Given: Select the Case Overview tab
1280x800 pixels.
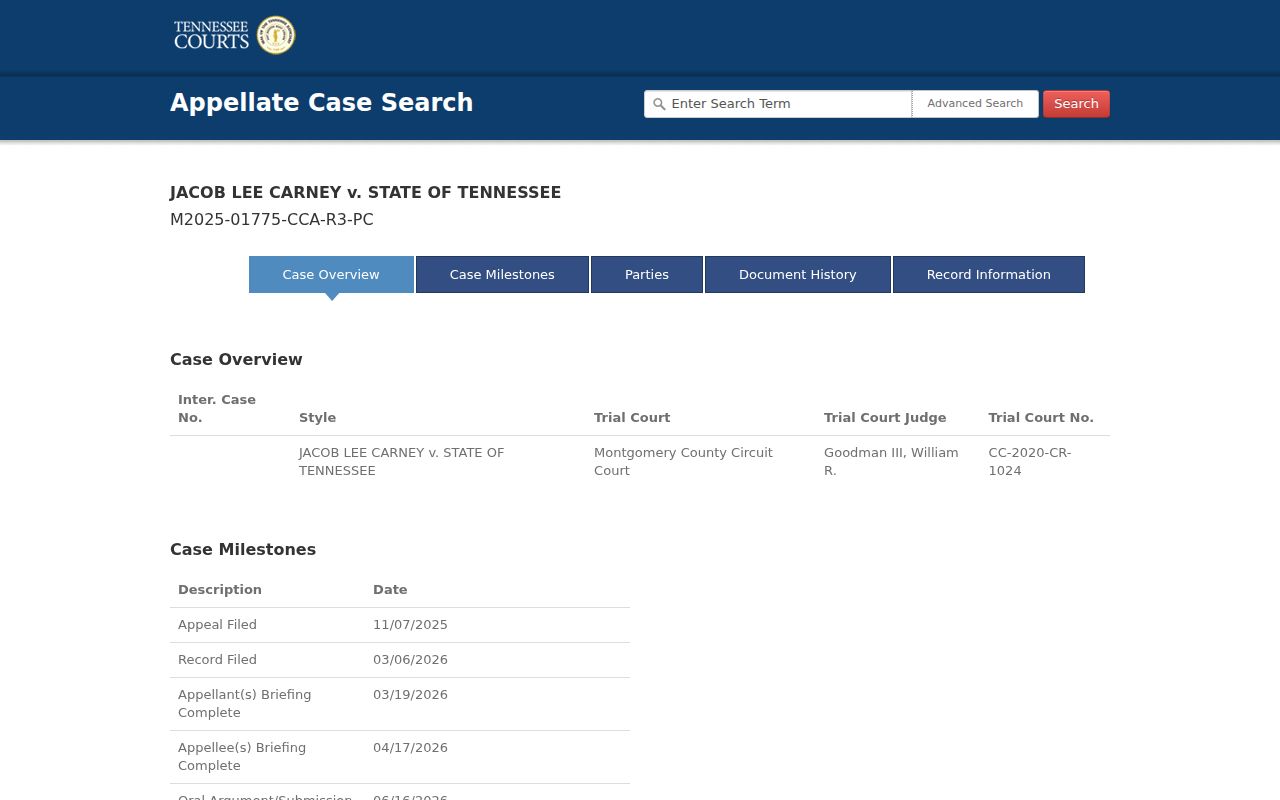Looking at the screenshot, I should pyautogui.click(x=331, y=274).
